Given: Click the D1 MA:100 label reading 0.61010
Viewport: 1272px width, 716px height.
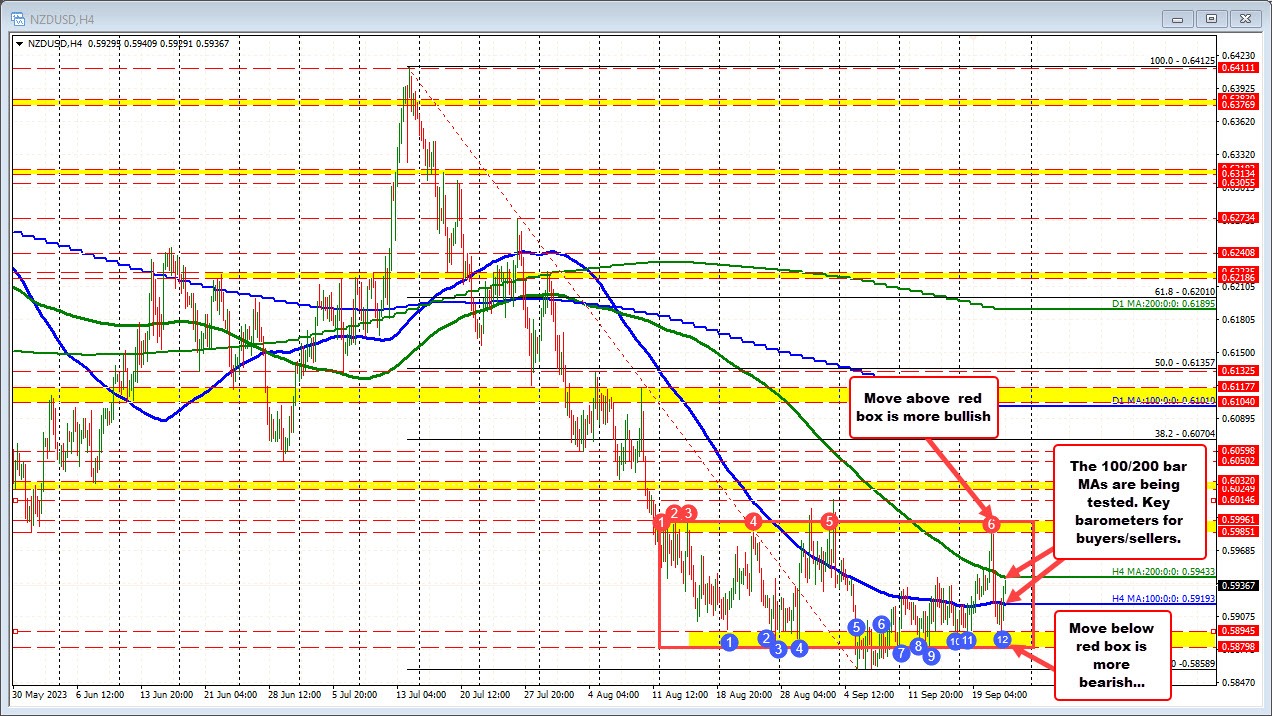Looking at the screenshot, I should click(1163, 400).
